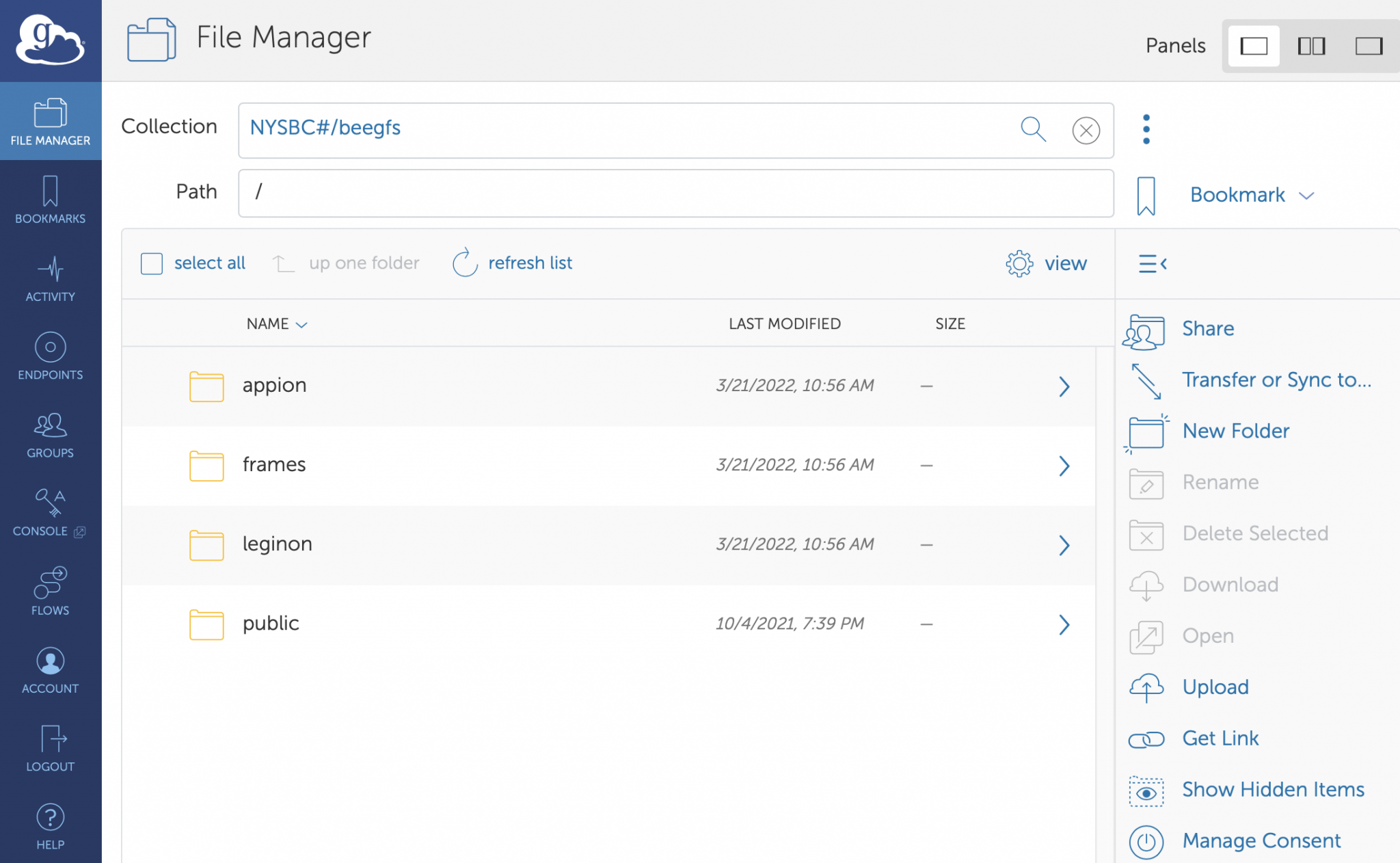Open public folder via its chevron
Screen dimensions: 1400x863
coord(1064,624)
